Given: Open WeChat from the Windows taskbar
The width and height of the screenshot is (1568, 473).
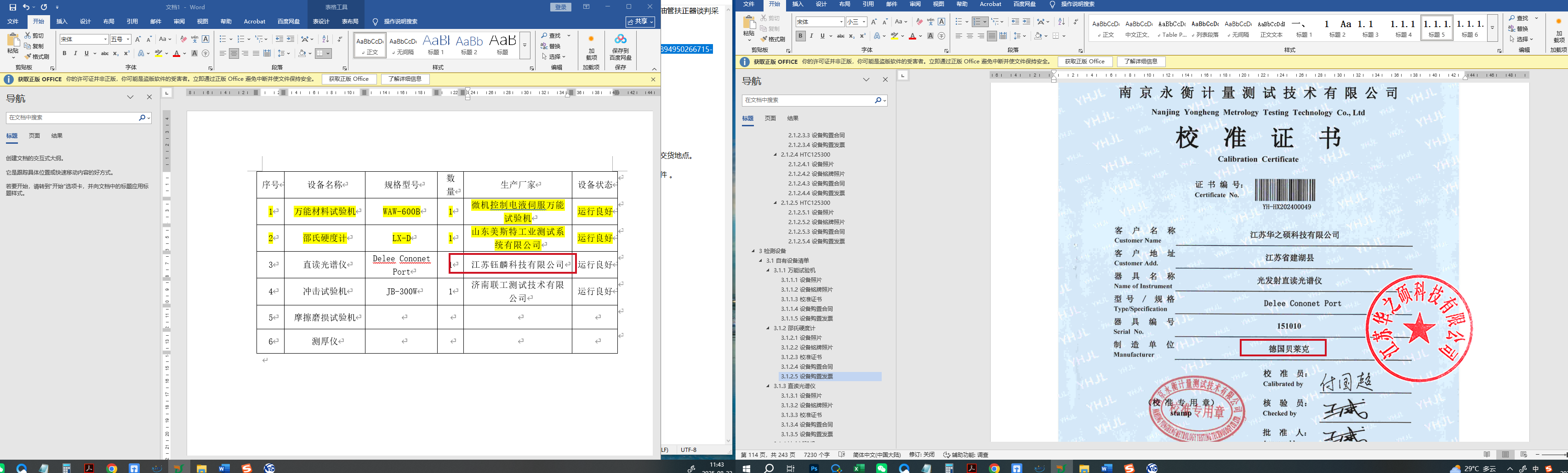Looking at the screenshot, I should click(x=881, y=468).
